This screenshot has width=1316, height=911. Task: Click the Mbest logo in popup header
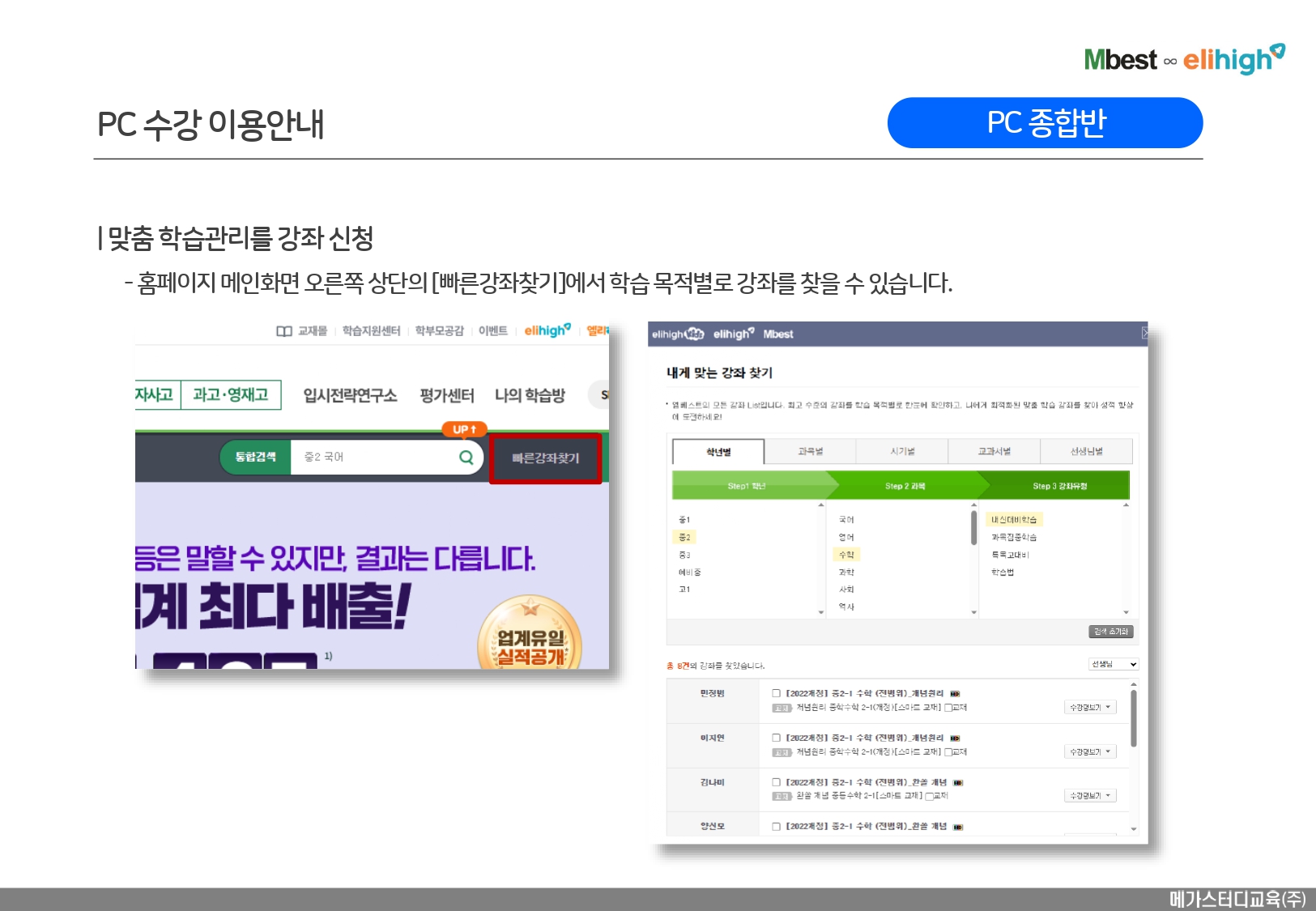tap(777, 334)
